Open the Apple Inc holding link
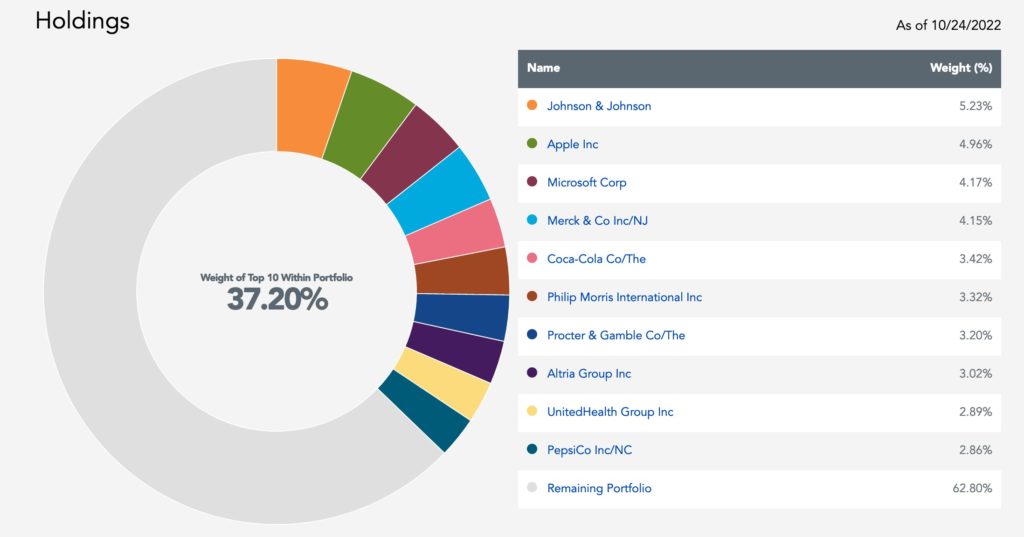1024x537 pixels. [x=572, y=144]
